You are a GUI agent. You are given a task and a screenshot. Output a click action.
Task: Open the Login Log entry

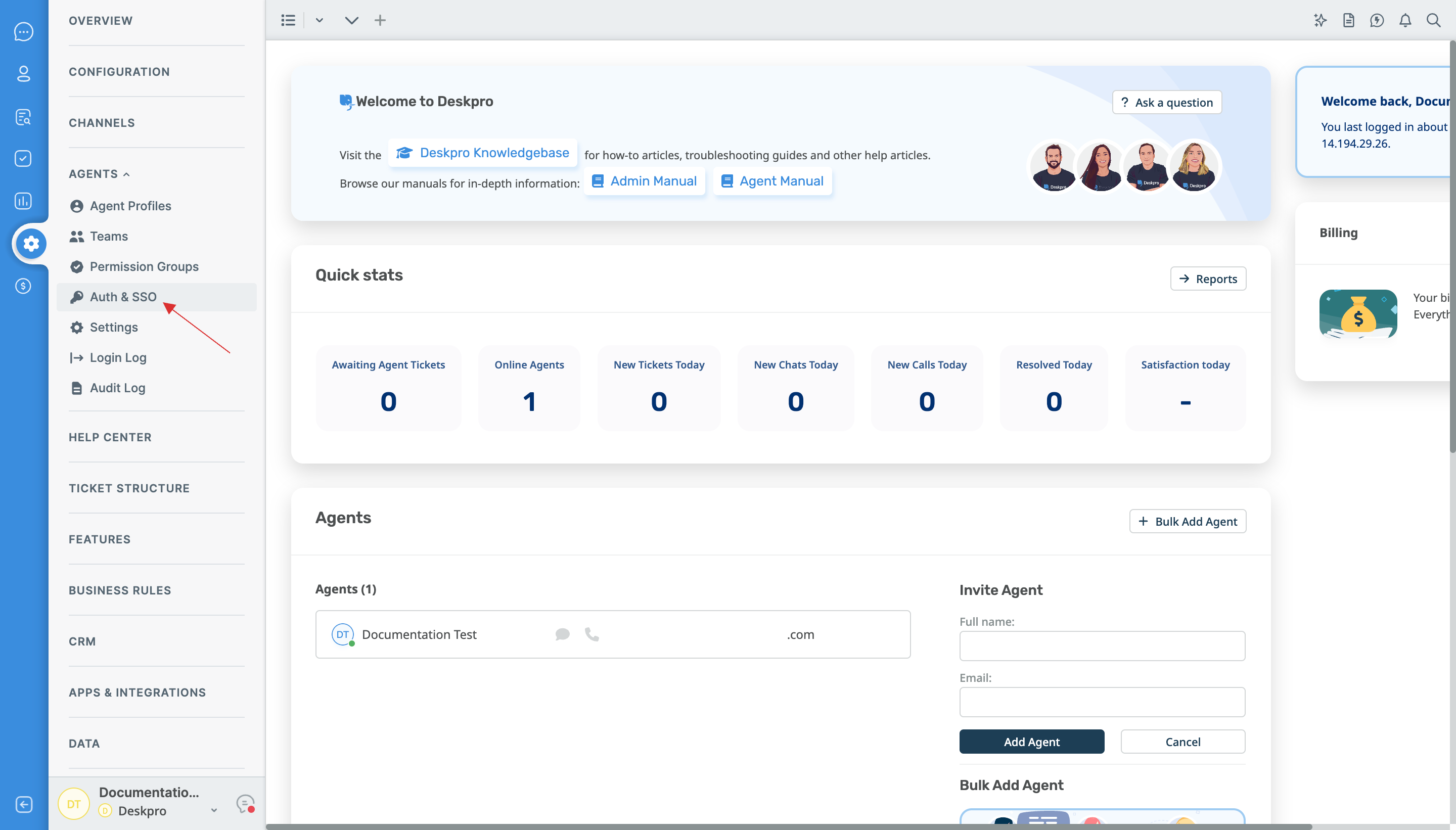coord(118,357)
